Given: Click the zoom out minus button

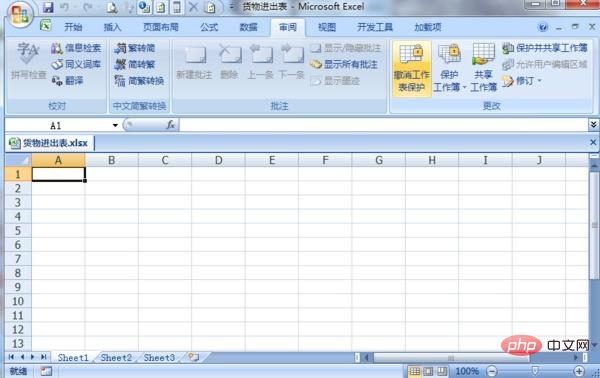Looking at the screenshot, I should tap(492, 371).
